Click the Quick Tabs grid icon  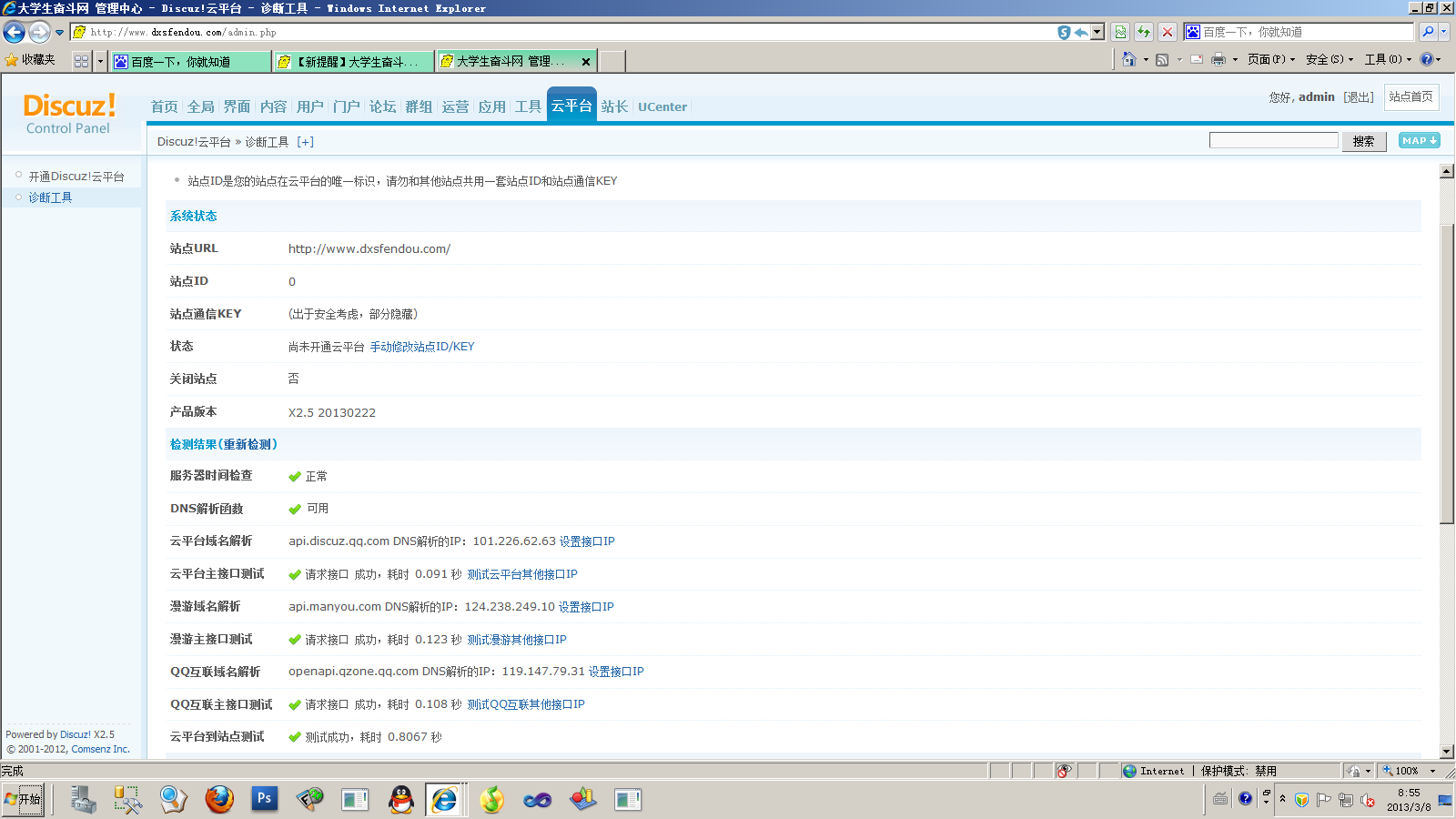(81, 61)
